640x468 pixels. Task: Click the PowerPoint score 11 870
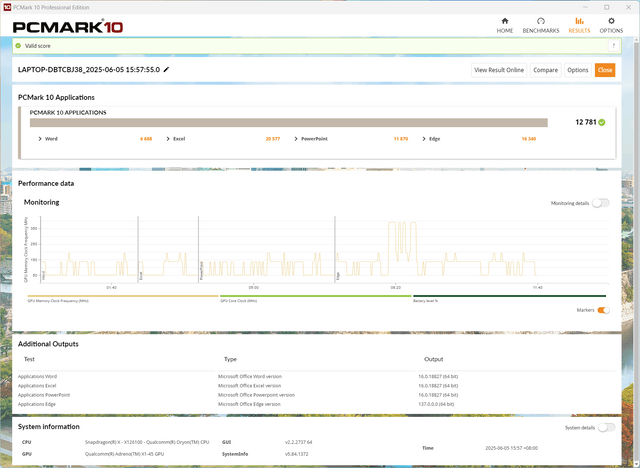[x=400, y=139]
